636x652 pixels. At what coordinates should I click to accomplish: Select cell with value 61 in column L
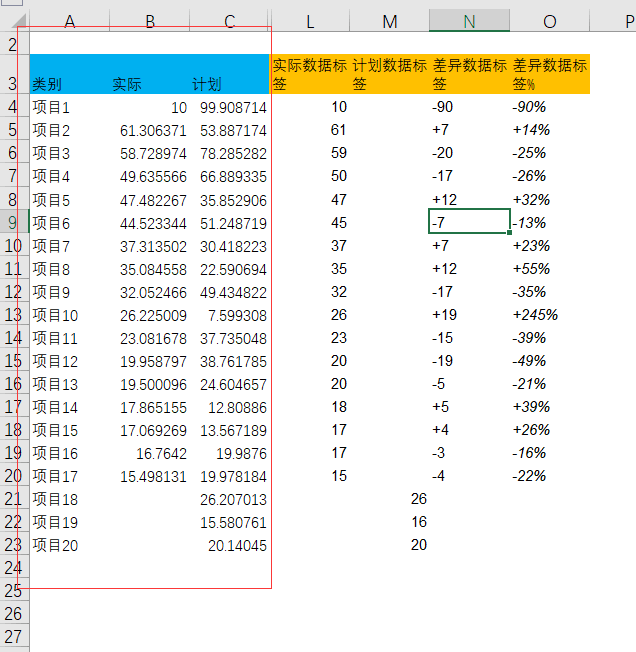pos(310,130)
